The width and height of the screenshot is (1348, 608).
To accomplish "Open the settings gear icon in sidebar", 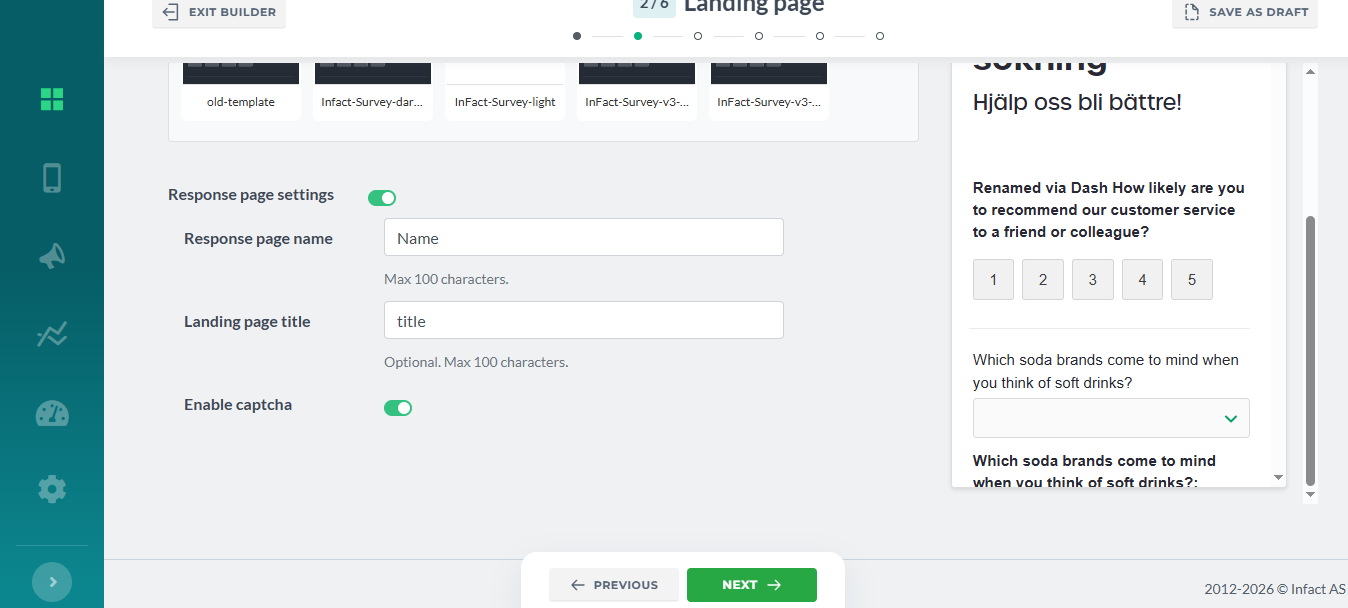I will point(52,489).
